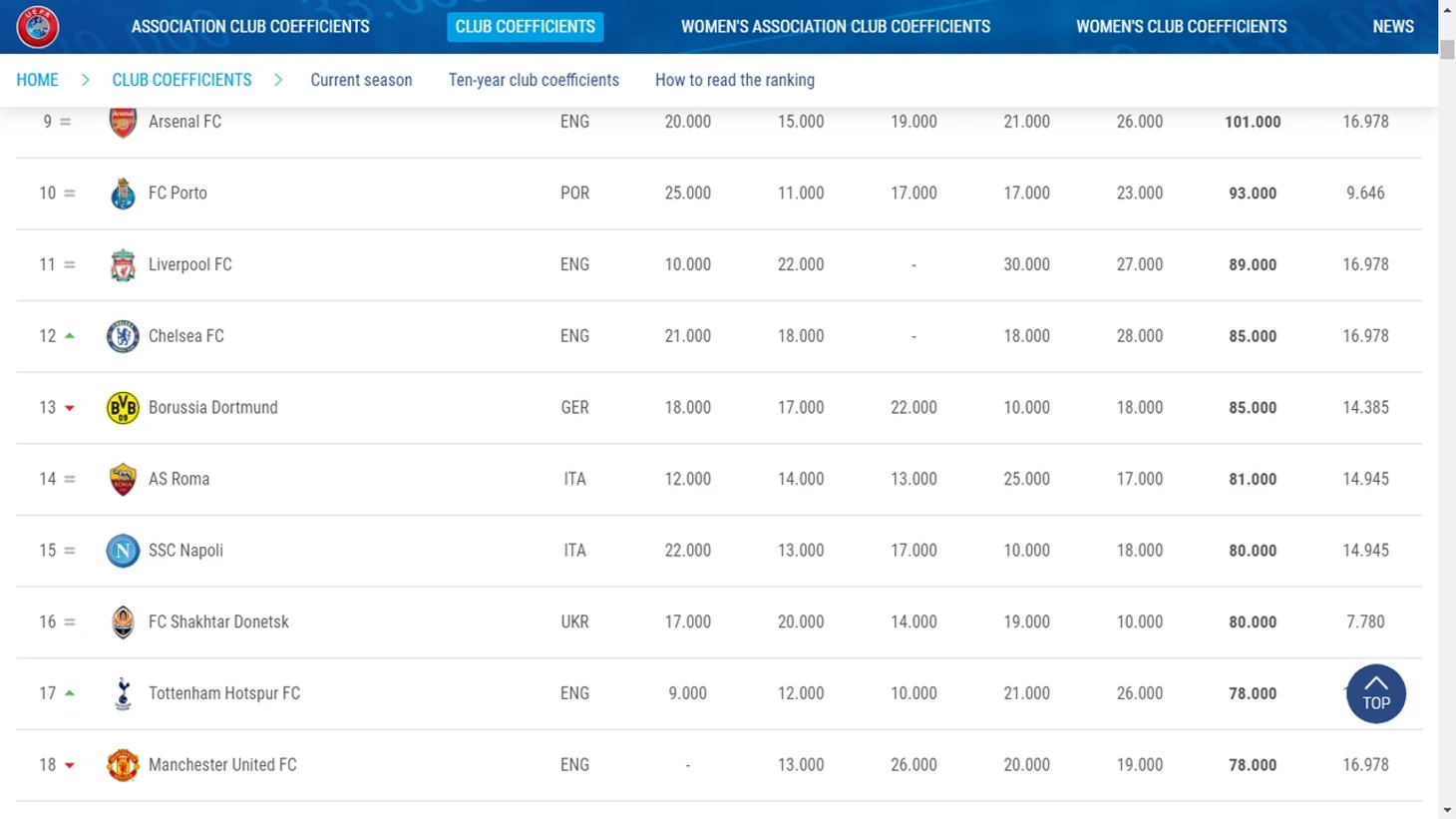Click the SSC Napoli club name

pos(185,551)
